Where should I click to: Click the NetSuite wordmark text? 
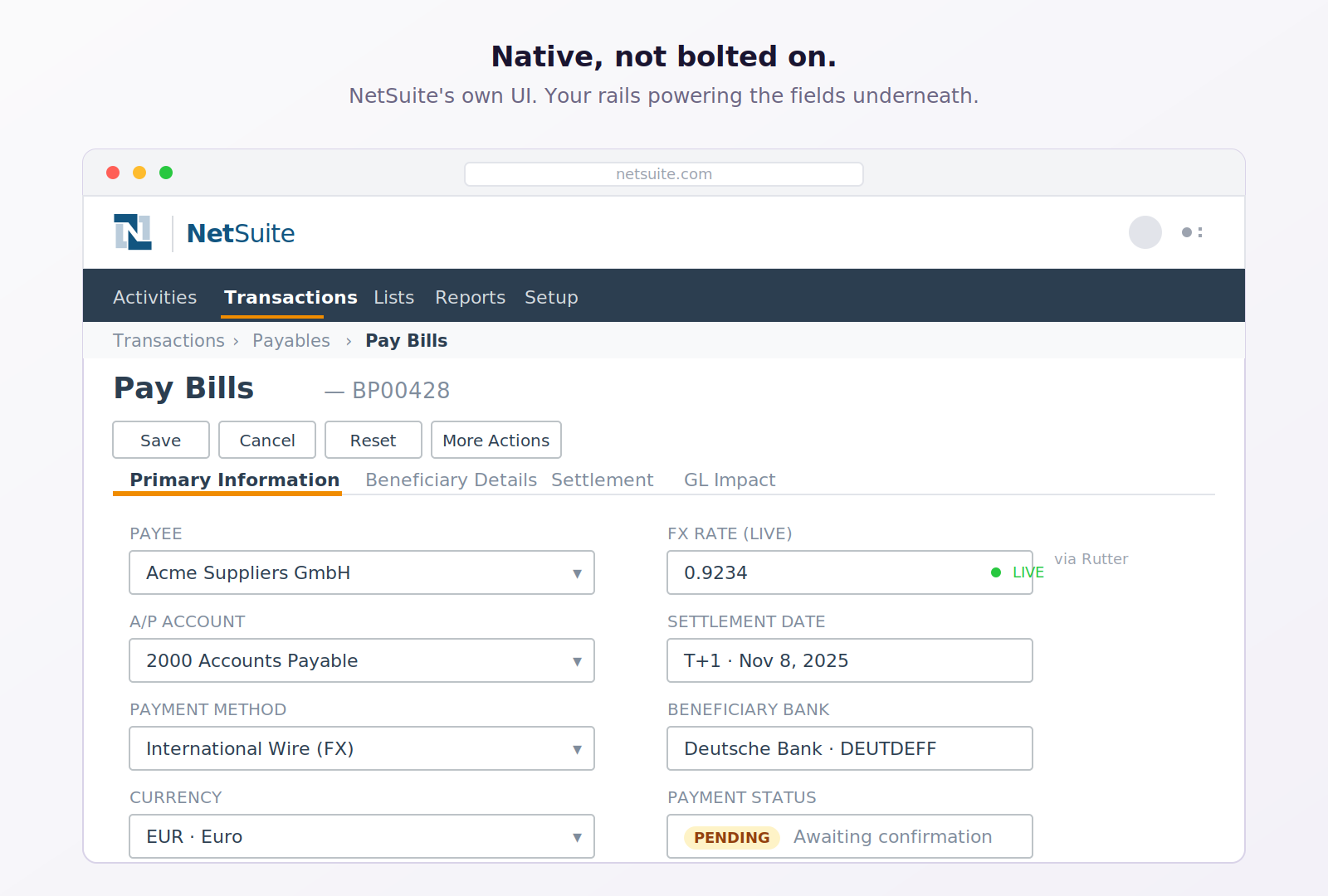tap(241, 233)
